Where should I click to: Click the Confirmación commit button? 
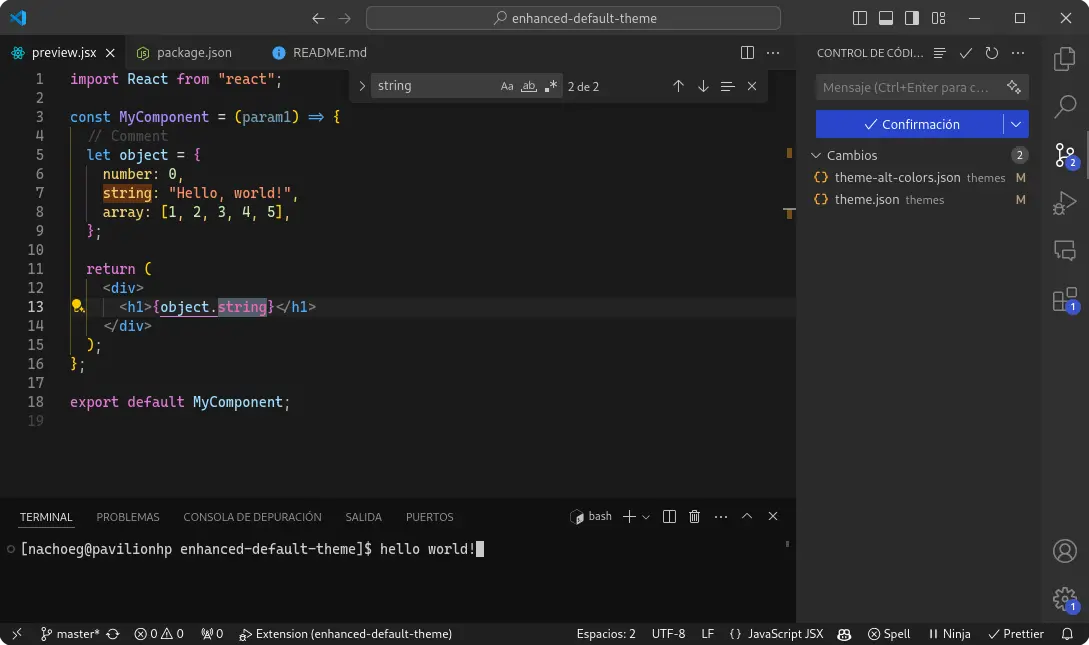pos(910,124)
